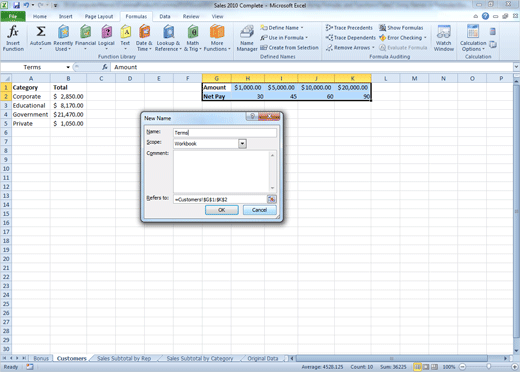Switch to the Review tab

(x=191, y=16)
